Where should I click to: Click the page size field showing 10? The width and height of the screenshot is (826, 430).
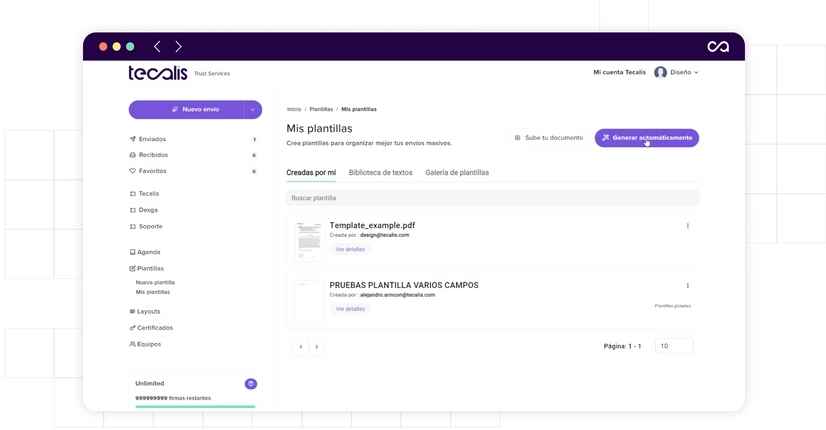pyautogui.click(x=674, y=346)
